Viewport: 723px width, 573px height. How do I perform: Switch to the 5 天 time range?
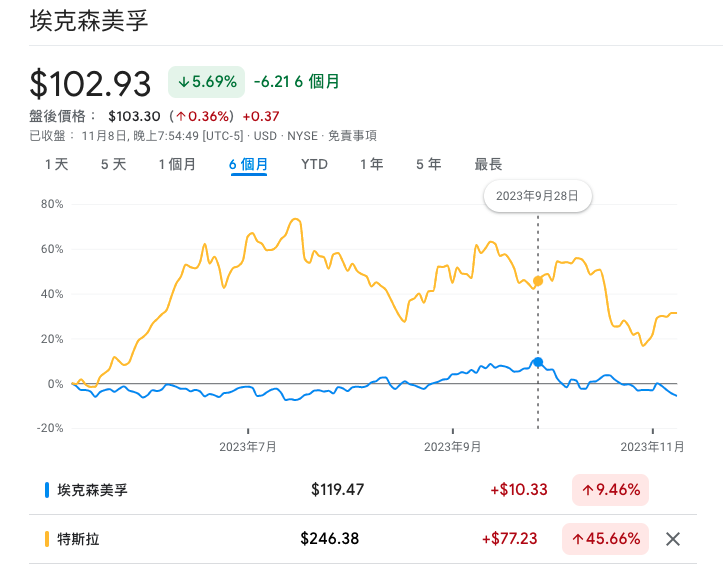click(x=113, y=164)
